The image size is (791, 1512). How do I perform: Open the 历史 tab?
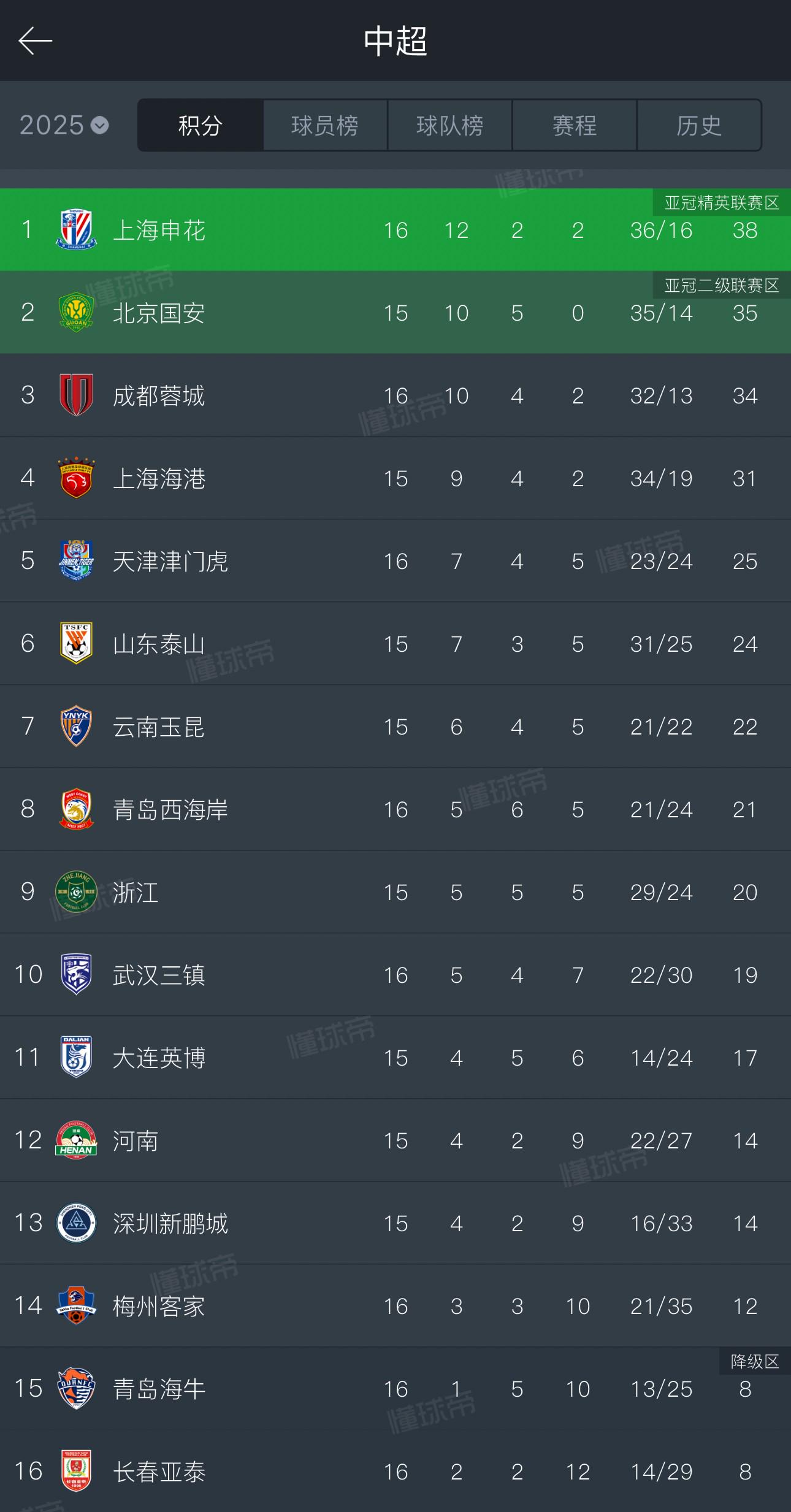[x=699, y=126]
